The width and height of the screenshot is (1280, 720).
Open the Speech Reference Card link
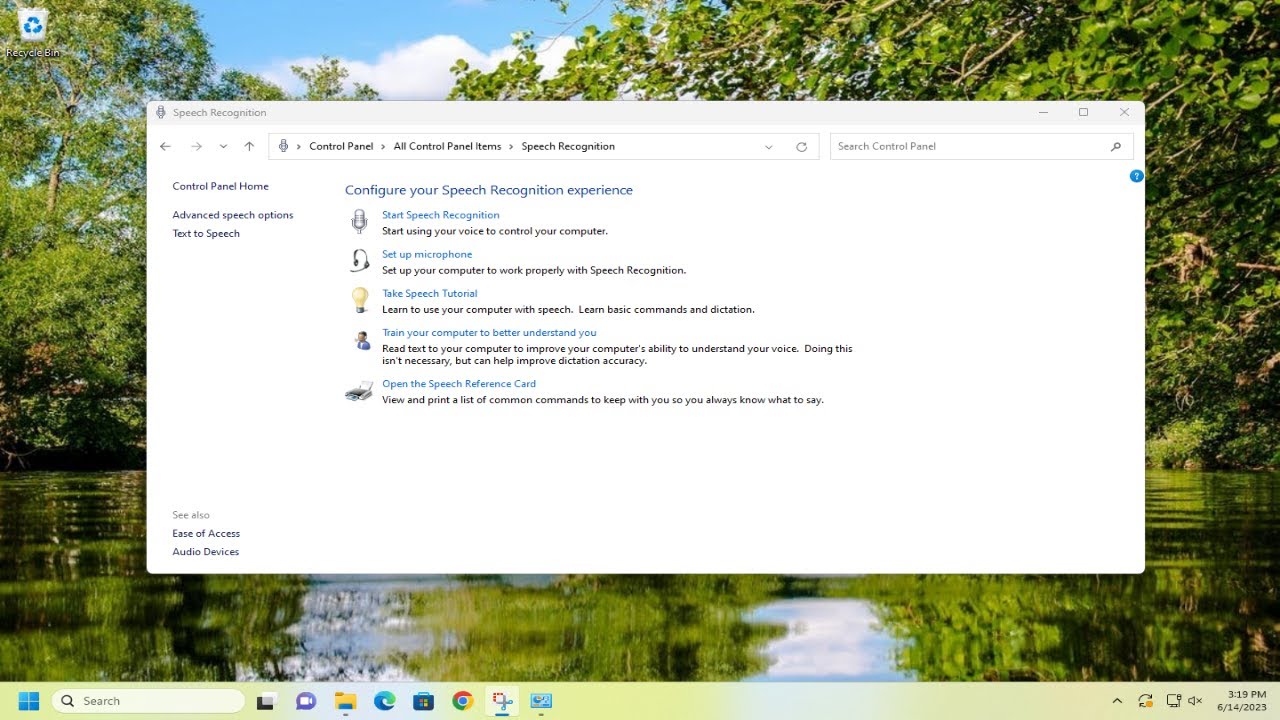[x=459, y=384]
